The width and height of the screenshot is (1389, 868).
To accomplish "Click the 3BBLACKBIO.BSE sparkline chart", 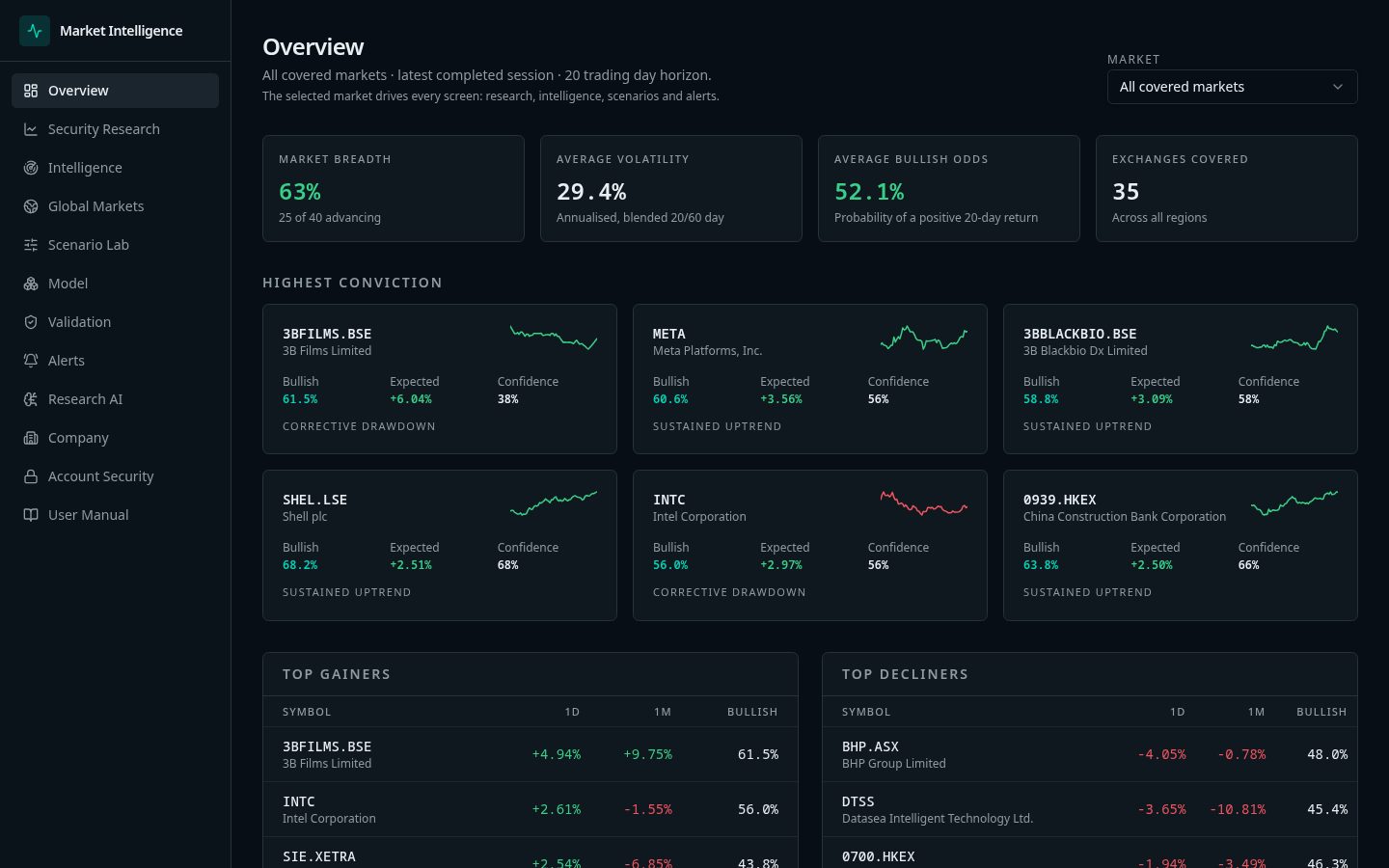I will [1294, 338].
